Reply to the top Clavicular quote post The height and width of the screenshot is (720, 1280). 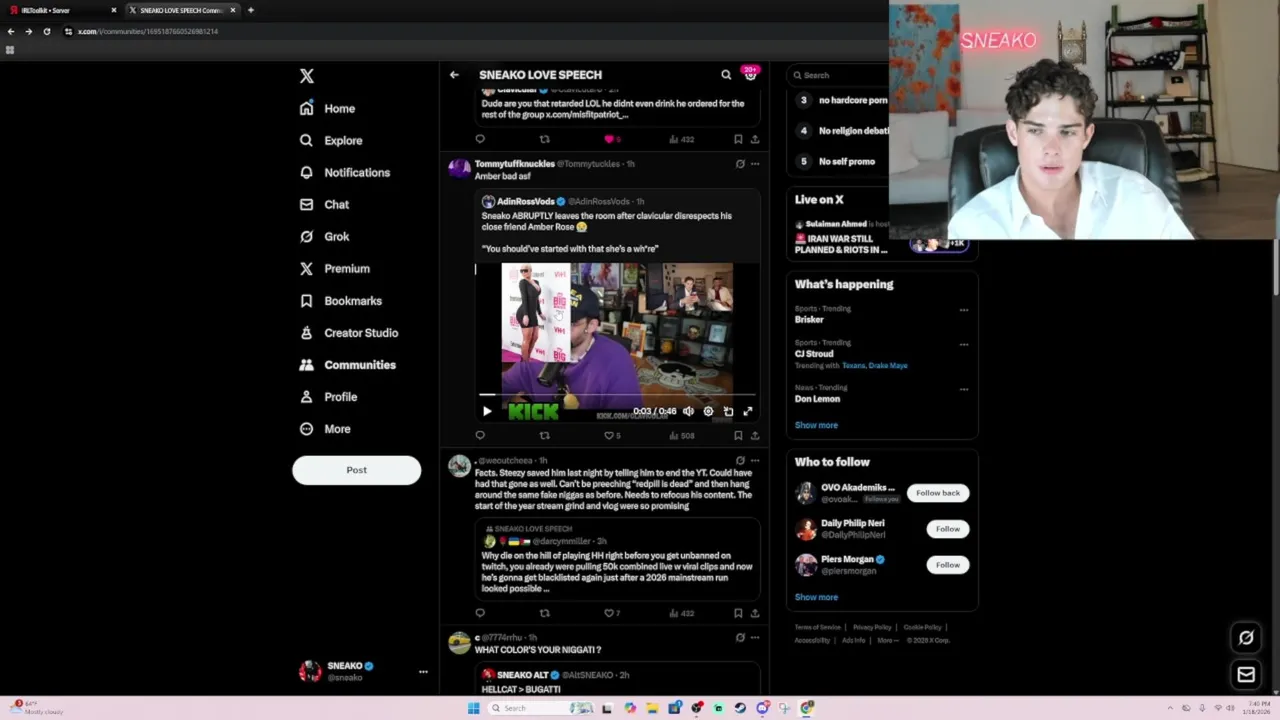[x=480, y=139]
